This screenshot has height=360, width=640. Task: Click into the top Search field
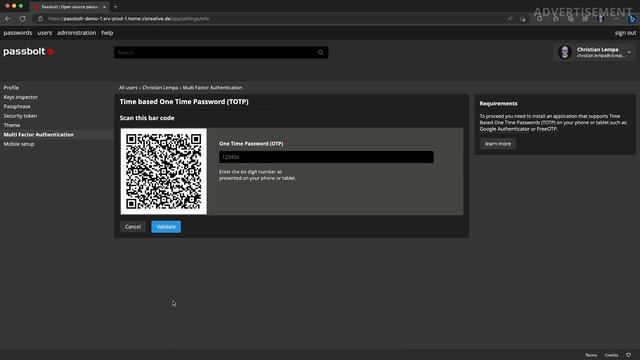pyautogui.click(x=221, y=52)
